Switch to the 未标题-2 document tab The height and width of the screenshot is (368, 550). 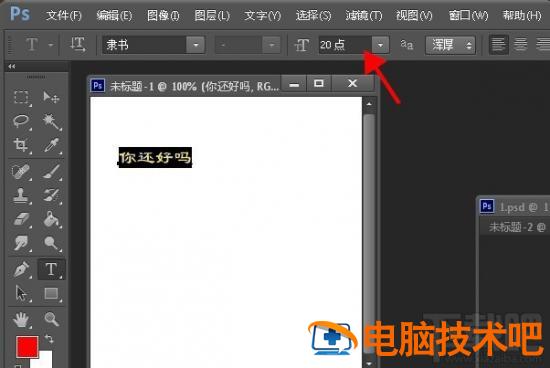(x=517, y=227)
